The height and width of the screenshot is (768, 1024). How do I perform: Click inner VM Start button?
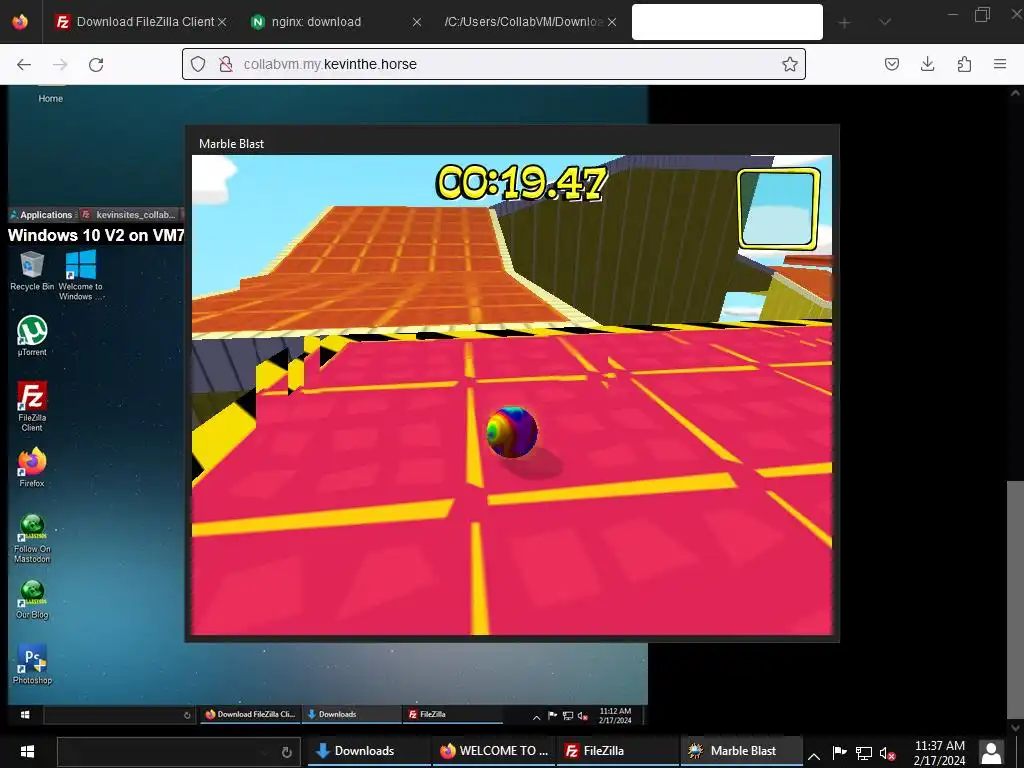pyautogui.click(x=25, y=714)
